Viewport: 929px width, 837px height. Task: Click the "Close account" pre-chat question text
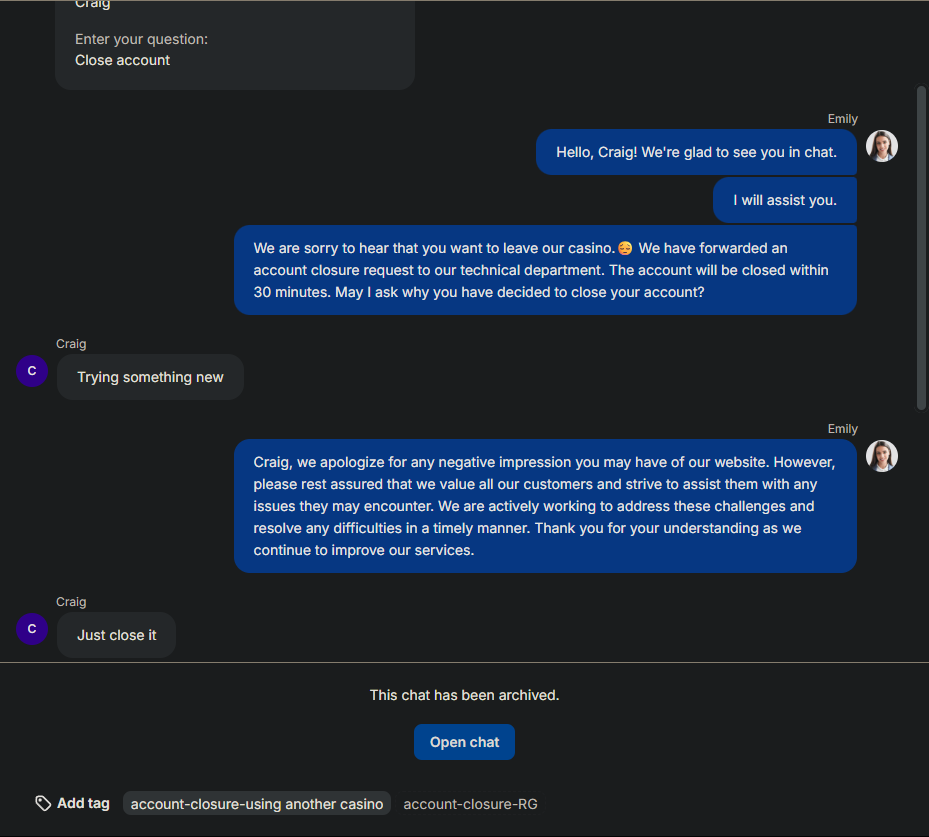pyautogui.click(x=122, y=60)
